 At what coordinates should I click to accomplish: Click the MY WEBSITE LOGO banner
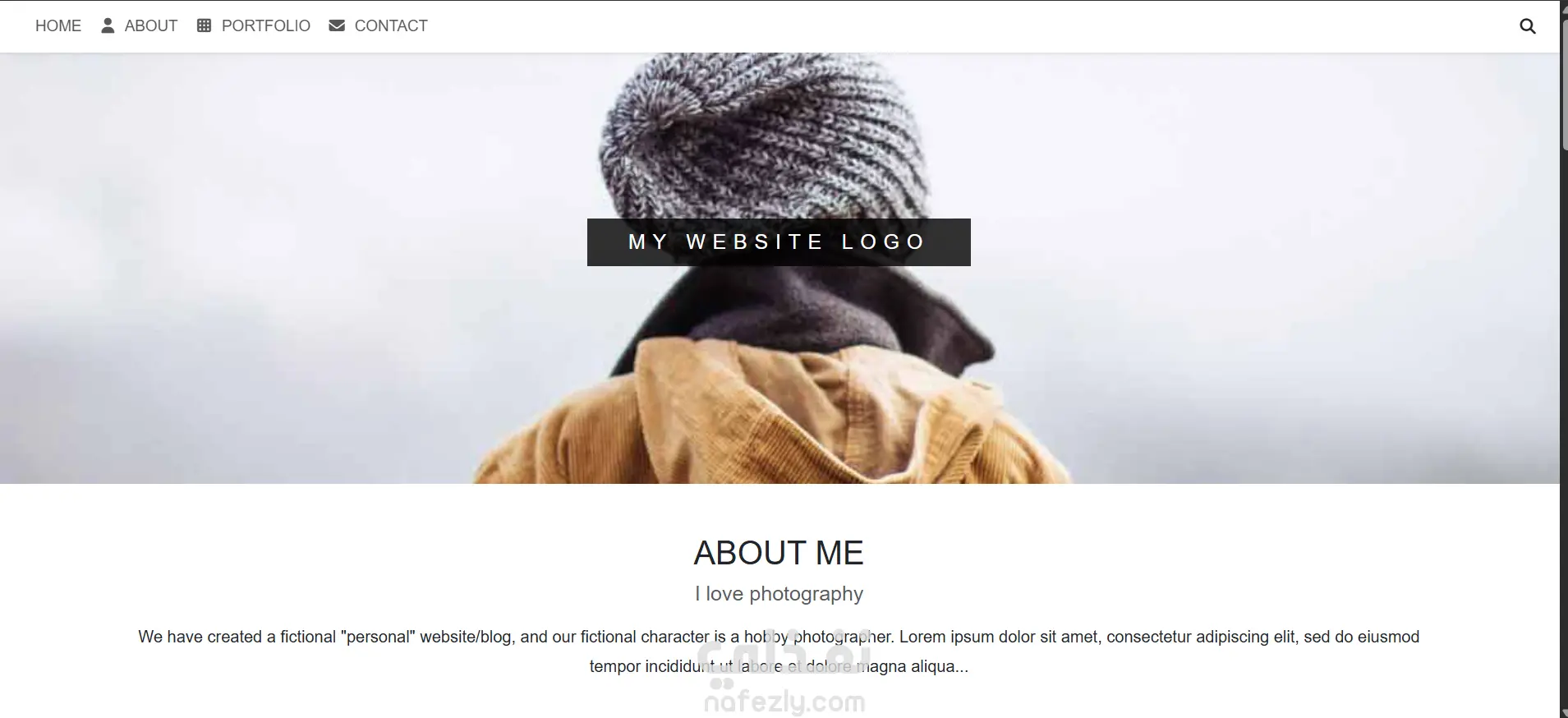779,242
